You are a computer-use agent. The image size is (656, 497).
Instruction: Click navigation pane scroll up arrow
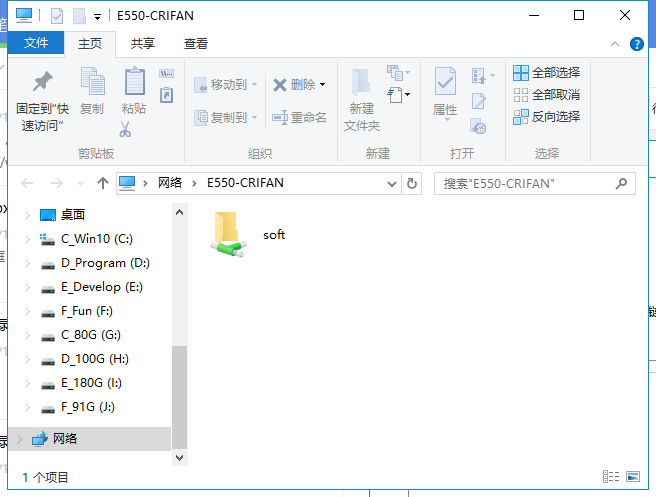[x=179, y=213]
